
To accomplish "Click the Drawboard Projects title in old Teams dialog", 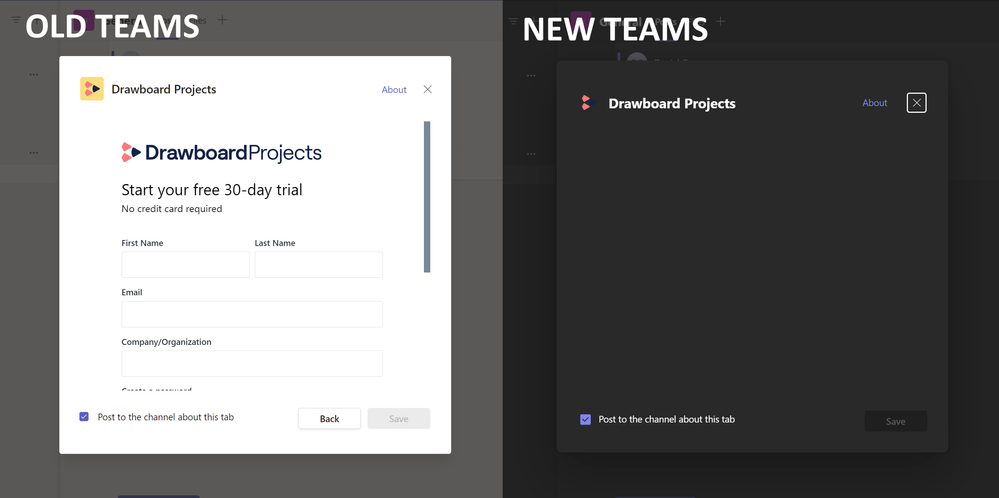I will (164, 89).
